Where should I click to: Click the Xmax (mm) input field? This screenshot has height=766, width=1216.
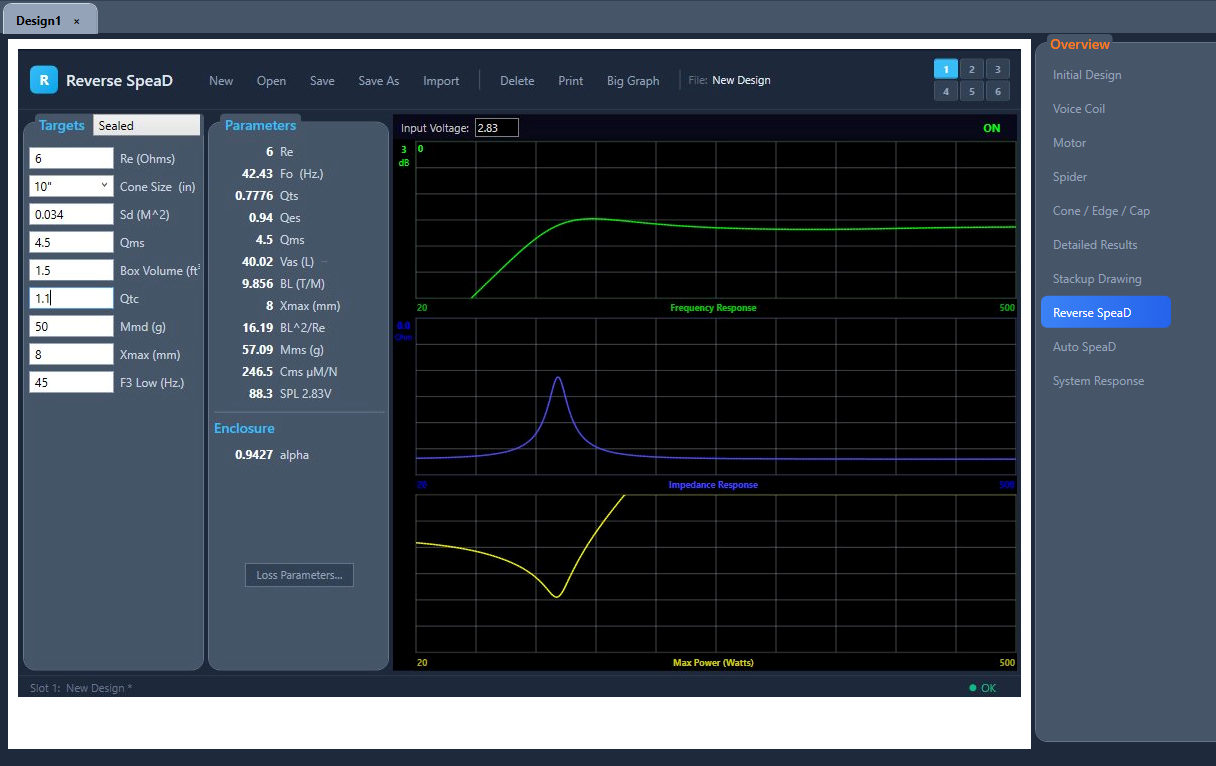[71, 354]
